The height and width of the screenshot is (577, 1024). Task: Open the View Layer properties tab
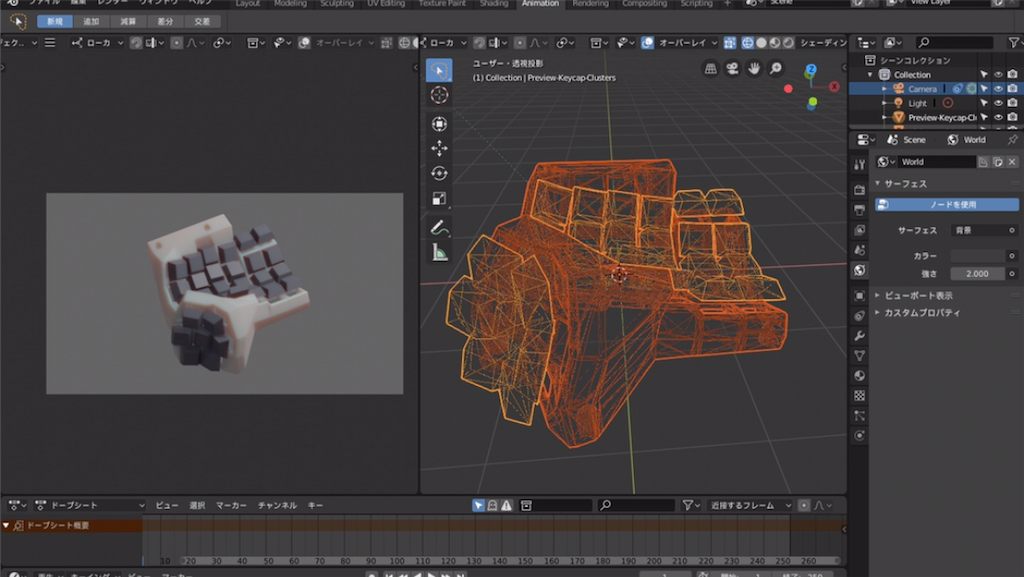click(859, 230)
